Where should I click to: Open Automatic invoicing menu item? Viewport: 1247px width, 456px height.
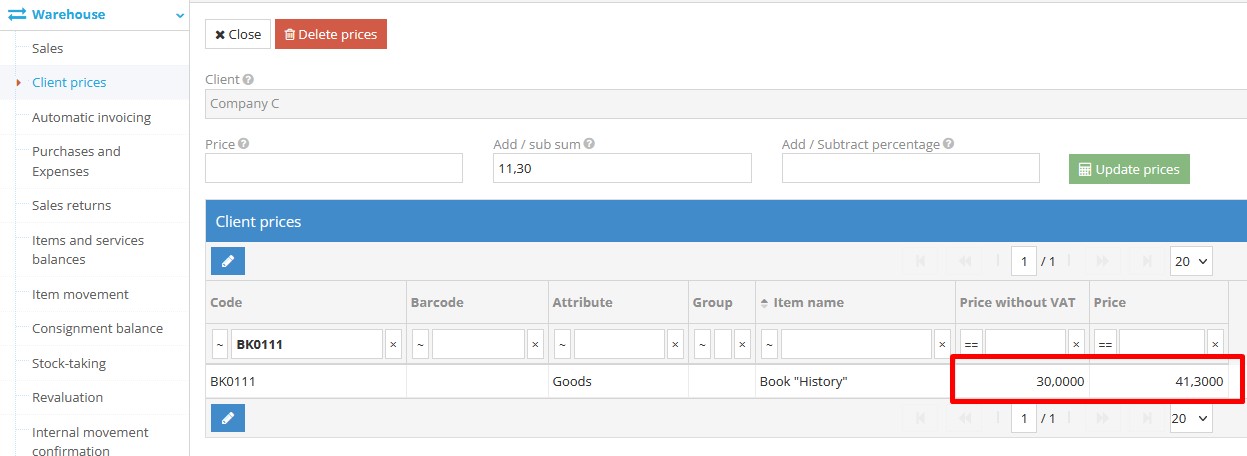91,117
